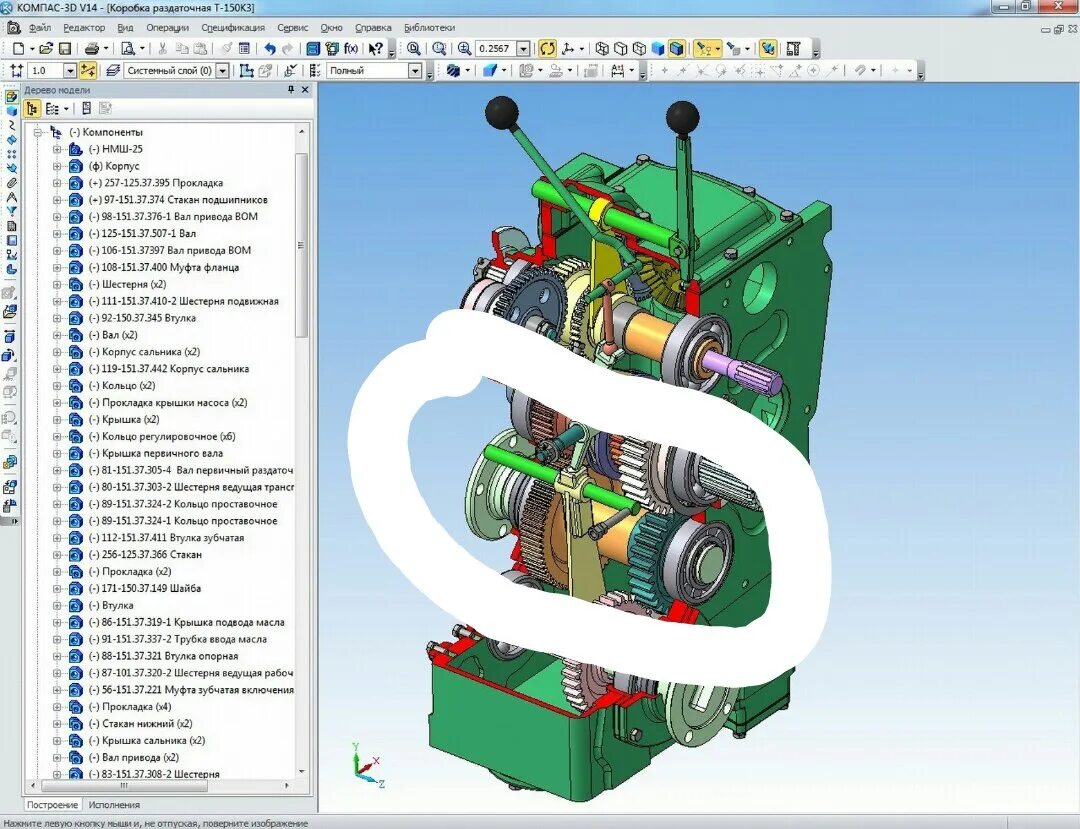Open a file using the folder icon
Viewport: 1080px width, 829px height.
pos(45,49)
